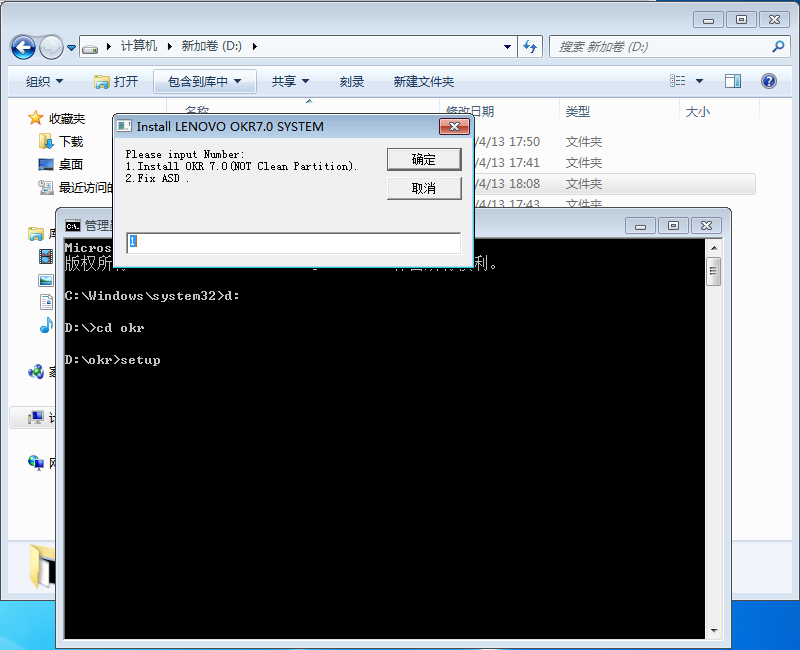Click the Explorer forward arrow button

pos(51,48)
